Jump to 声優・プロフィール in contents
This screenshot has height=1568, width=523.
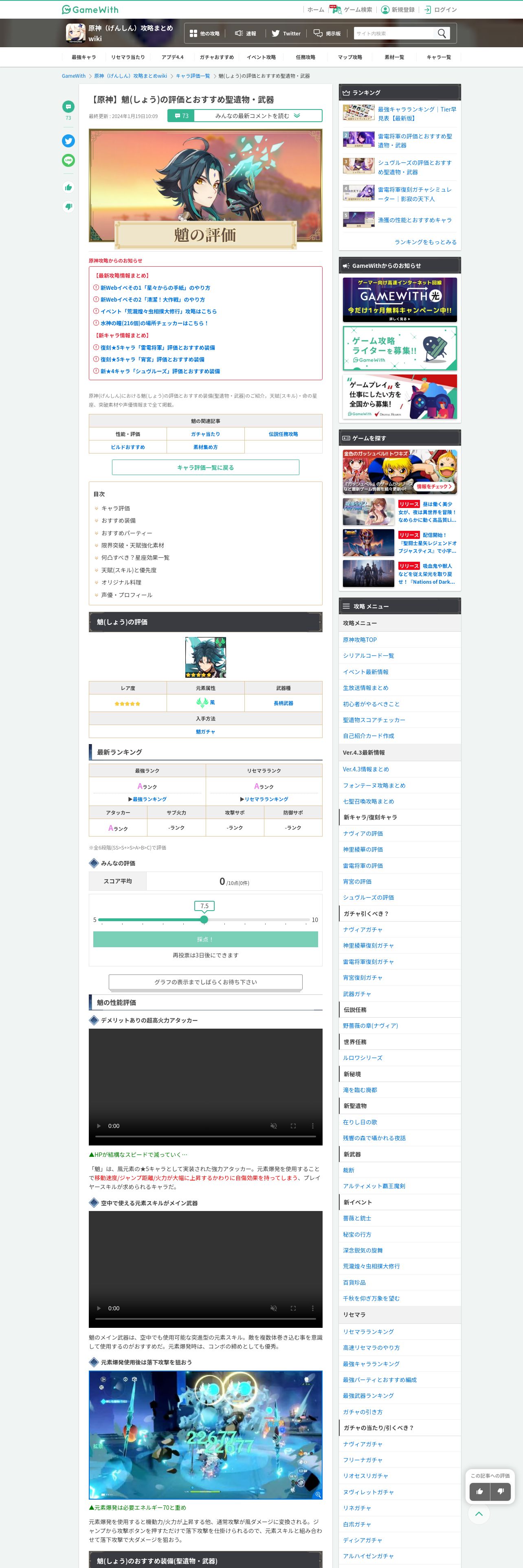tap(127, 595)
